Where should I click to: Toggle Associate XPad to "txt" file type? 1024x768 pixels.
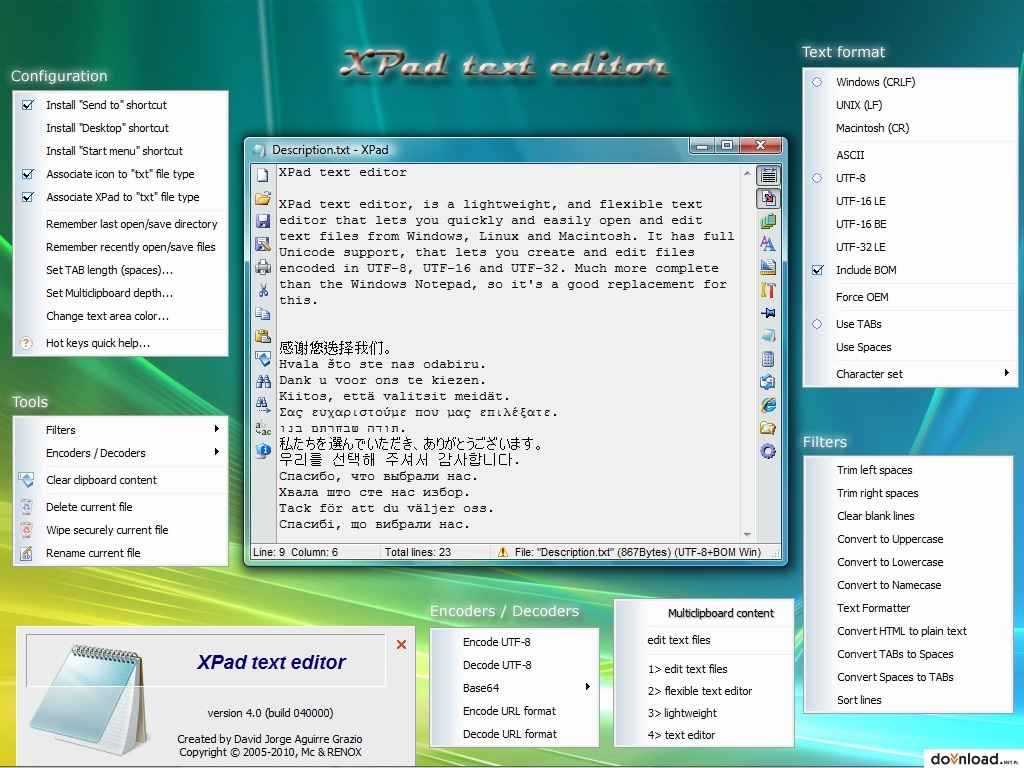tap(120, 197)
